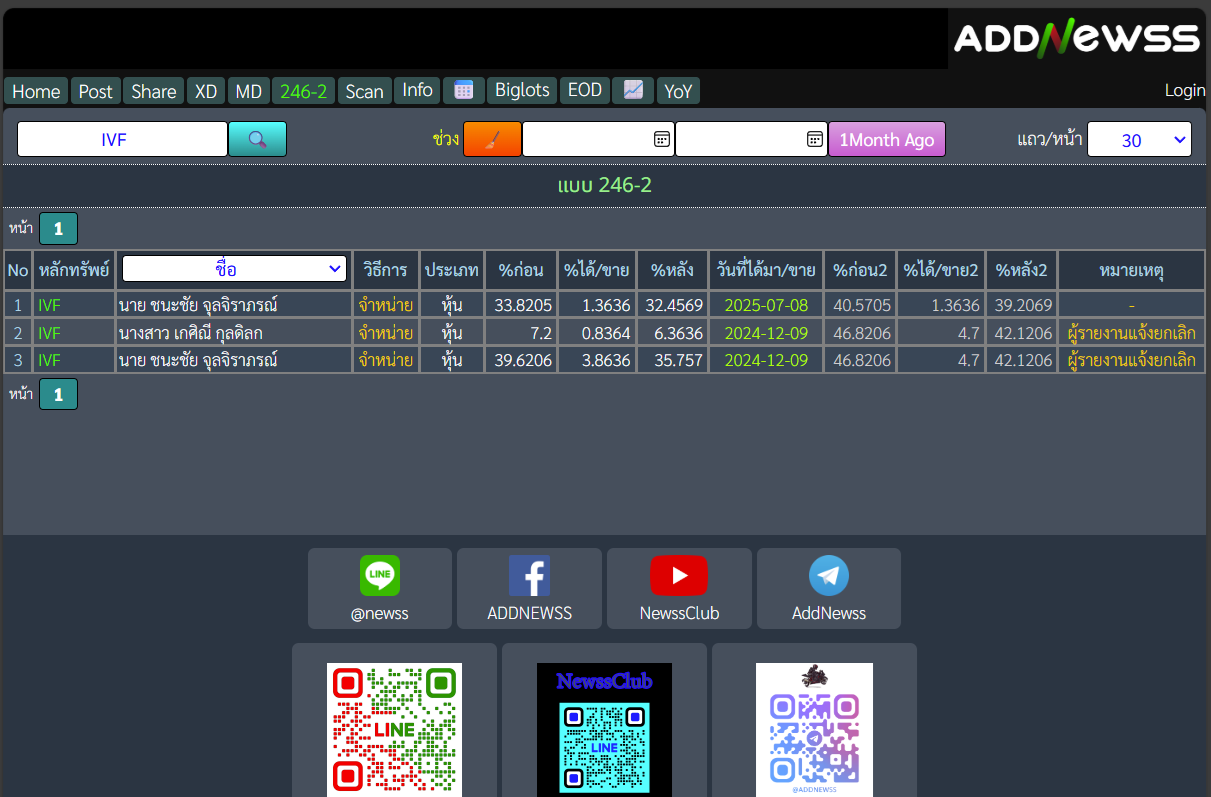This screenshot has width=1211, height=797.
Task: Click the value 0.8364 cell
Action: click(597, 332)
